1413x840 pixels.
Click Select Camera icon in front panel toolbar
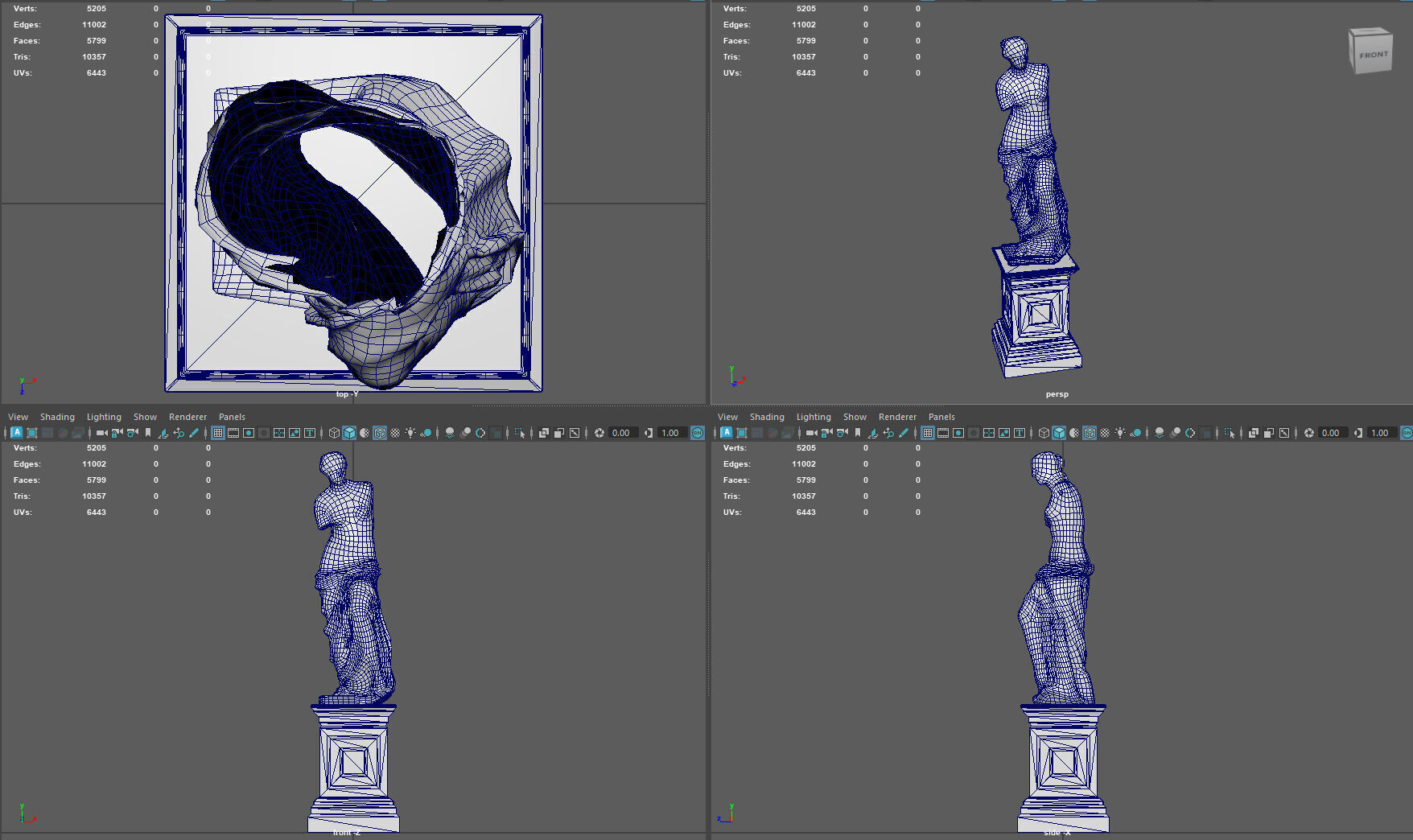coord(101,433)
